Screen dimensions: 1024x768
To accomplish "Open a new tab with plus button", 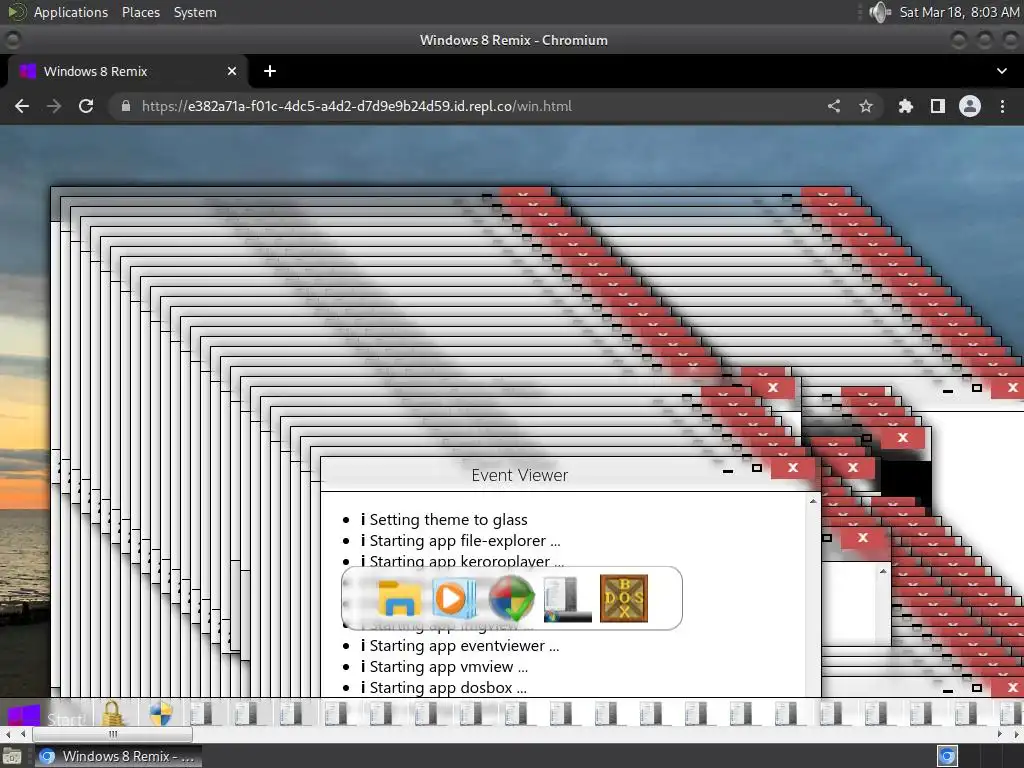I will 270,71.
